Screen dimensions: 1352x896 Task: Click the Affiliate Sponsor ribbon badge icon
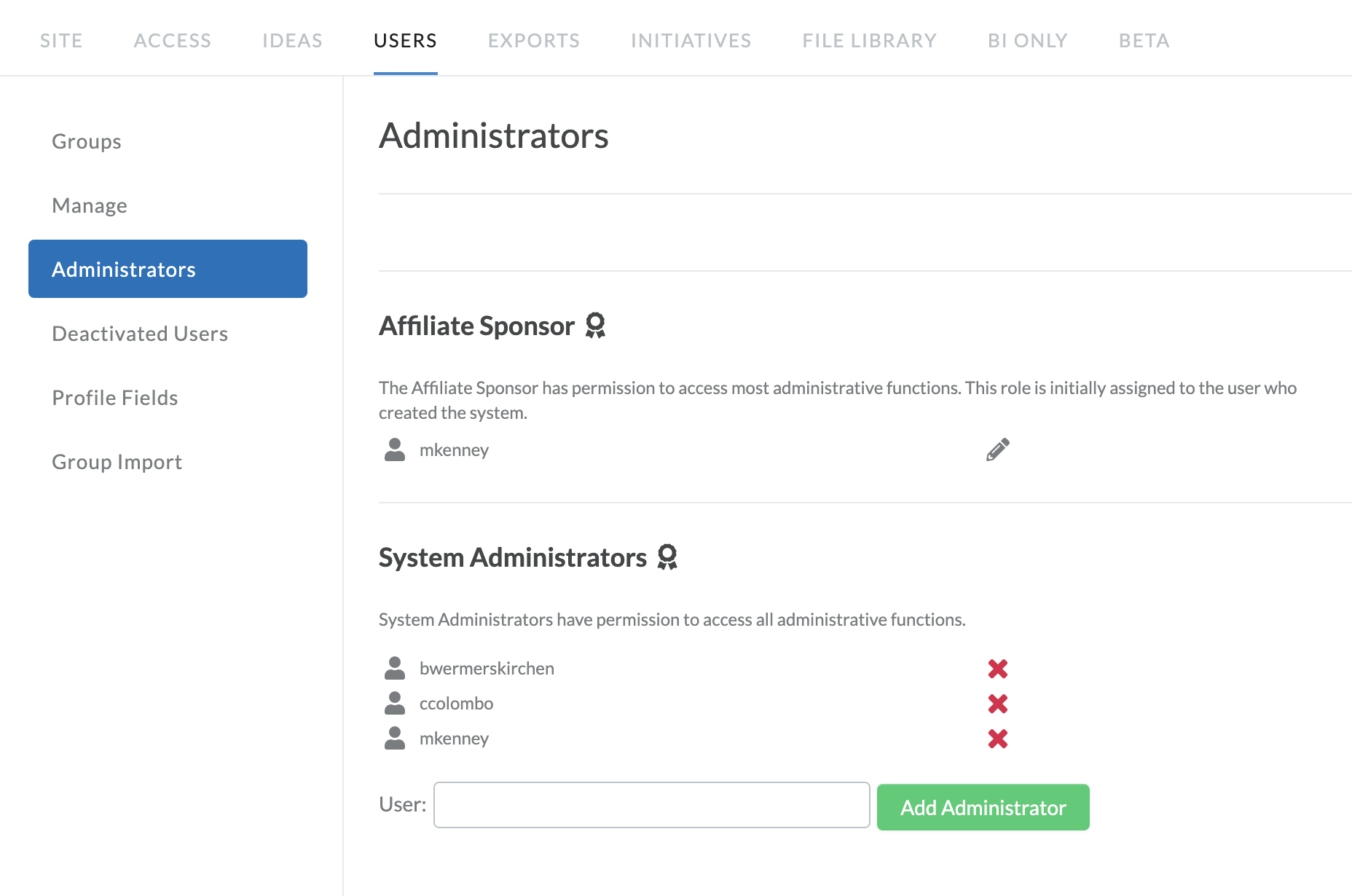[595, 326]
